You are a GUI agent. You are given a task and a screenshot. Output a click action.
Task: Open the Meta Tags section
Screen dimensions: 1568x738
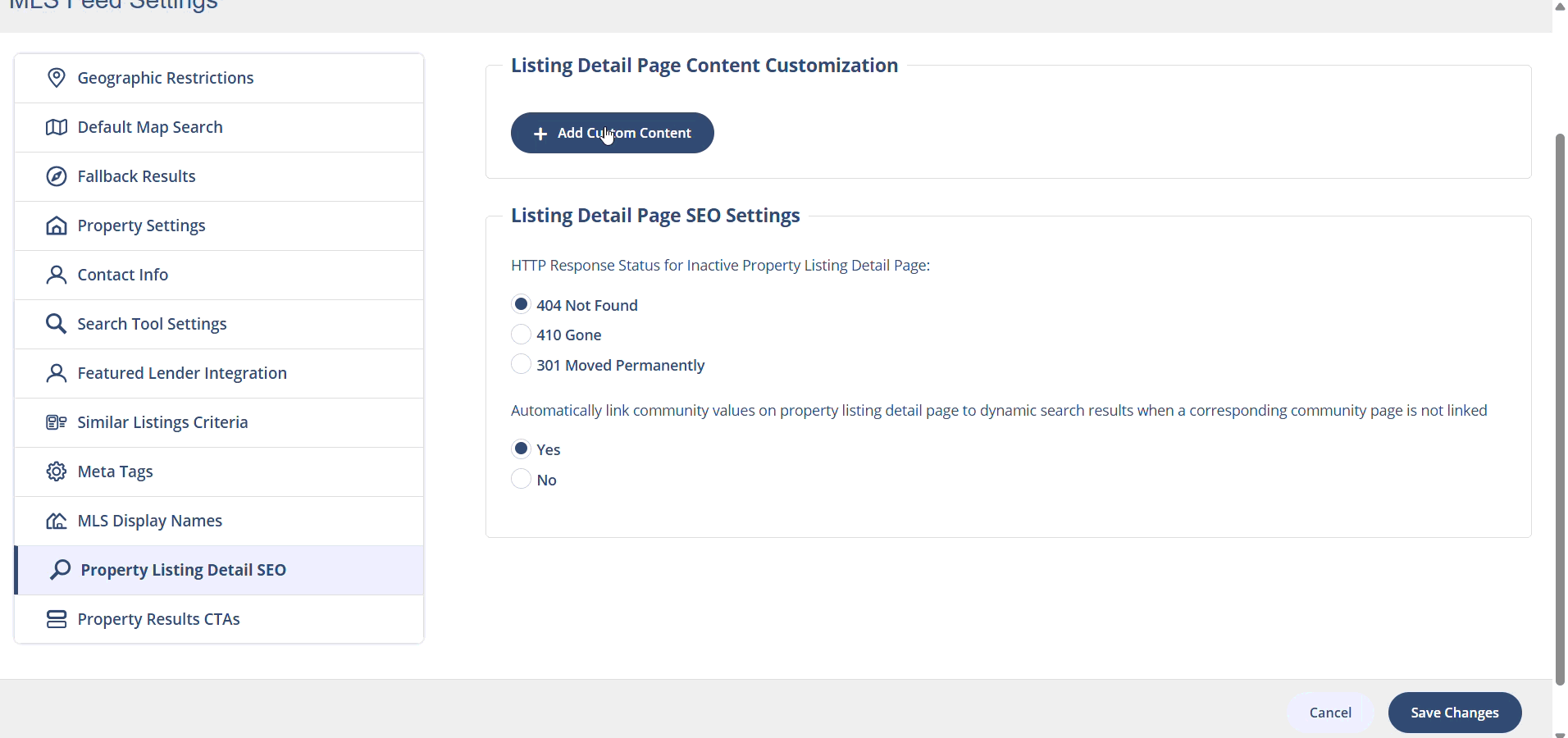tap(219, 471)
